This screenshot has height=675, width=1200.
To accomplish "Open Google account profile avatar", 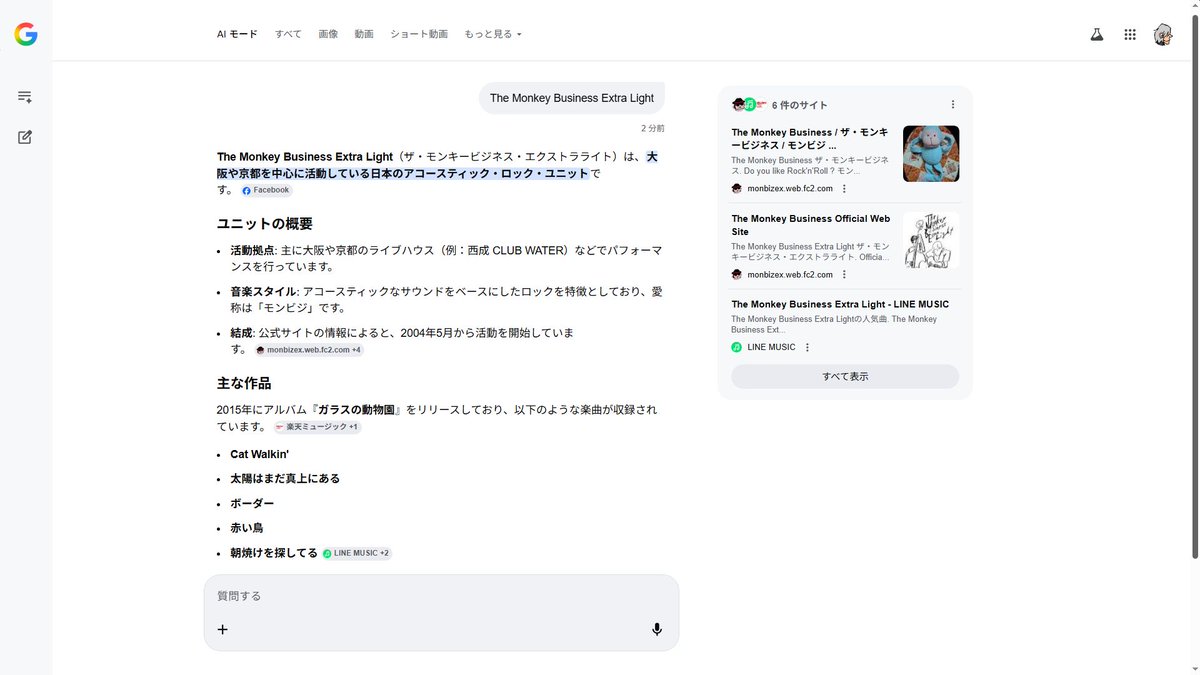I will (1163, 34).
